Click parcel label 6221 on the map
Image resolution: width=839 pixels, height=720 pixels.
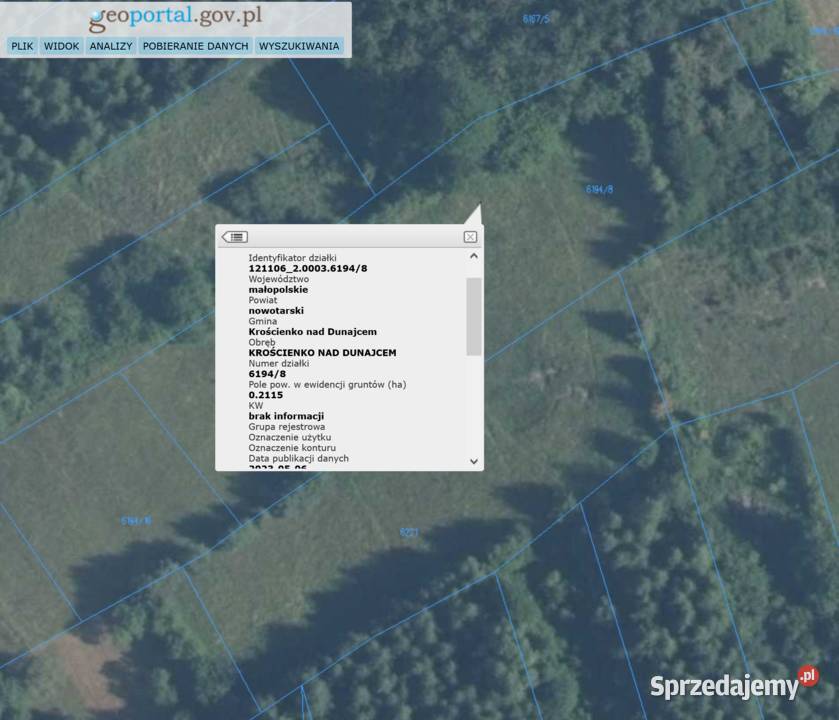pos(408,533)
